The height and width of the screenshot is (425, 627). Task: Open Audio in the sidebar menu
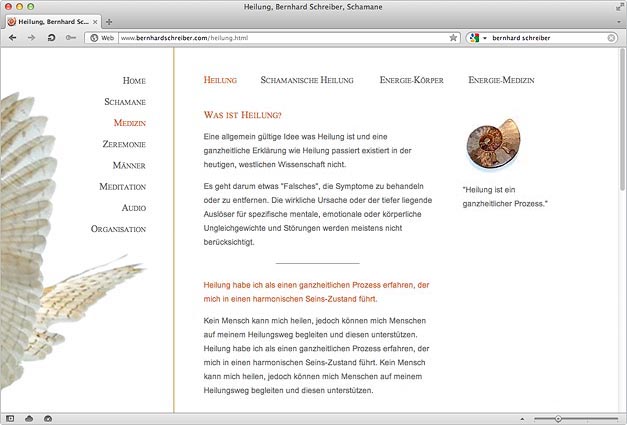[134, 208]
